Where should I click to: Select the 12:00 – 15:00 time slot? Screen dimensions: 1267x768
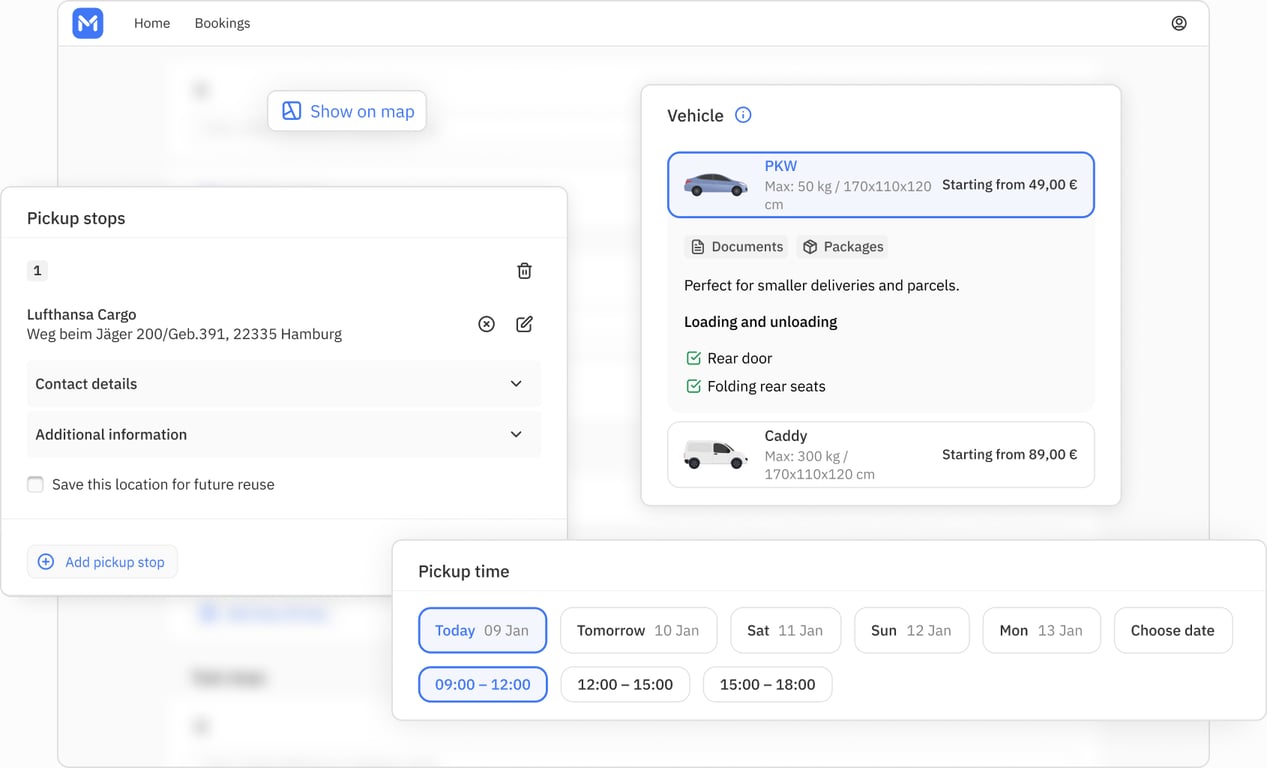tap(625, 685)
